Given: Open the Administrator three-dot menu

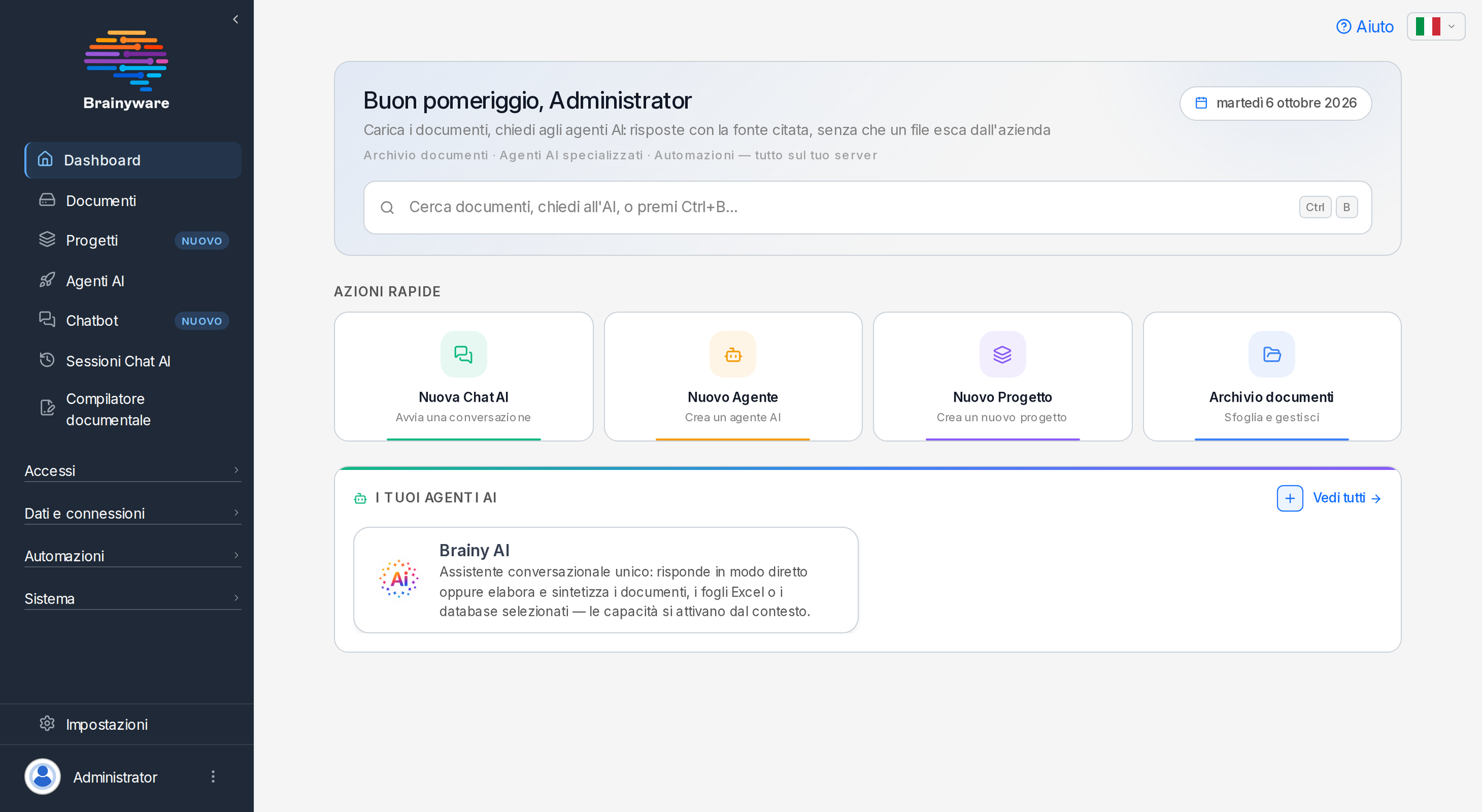Looking at the screenshot, I should point(213,776).
